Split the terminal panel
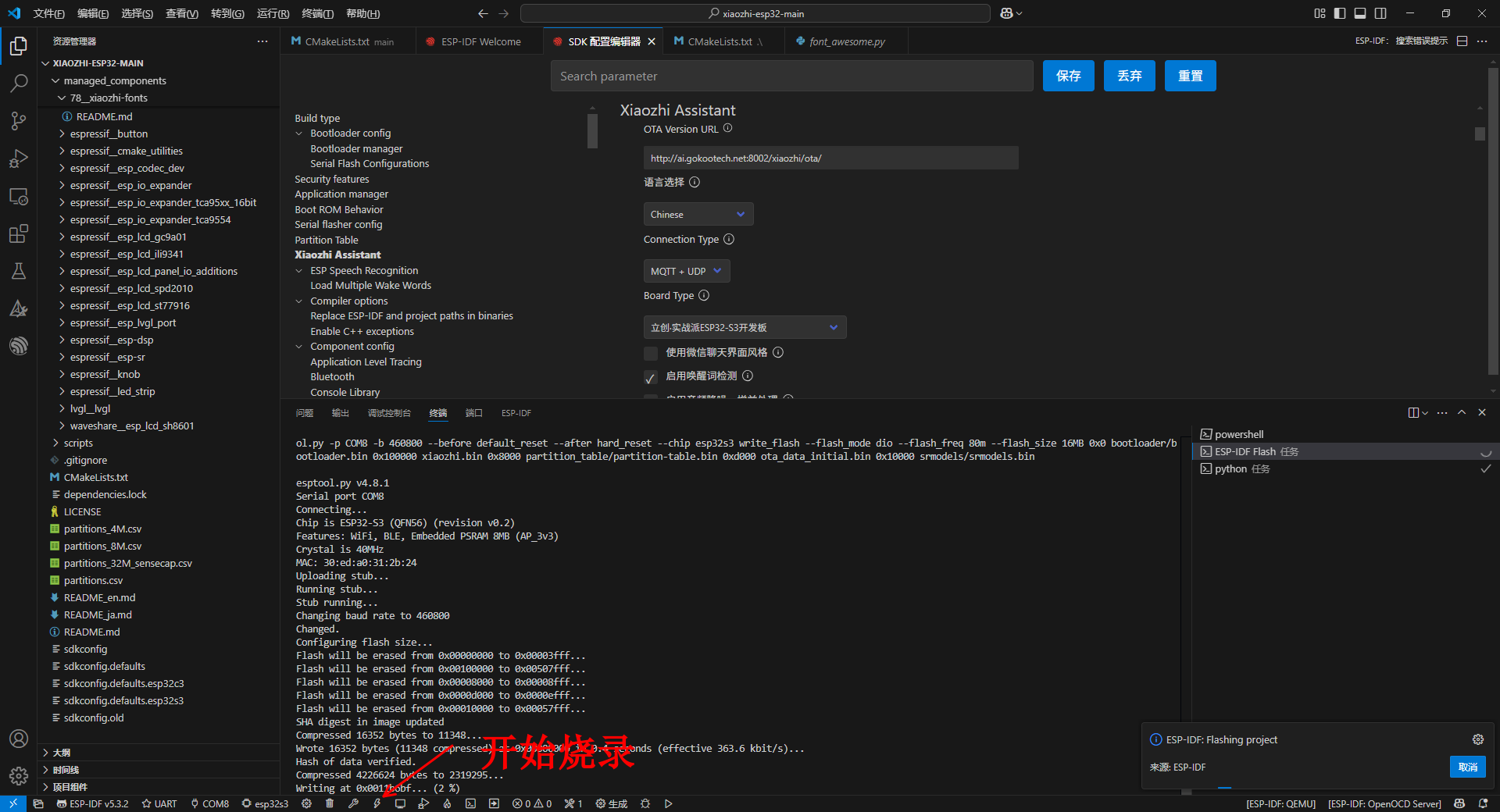Image resolution: width=1500 pixels, height=812 pixels. click(x=1413, y=412)
